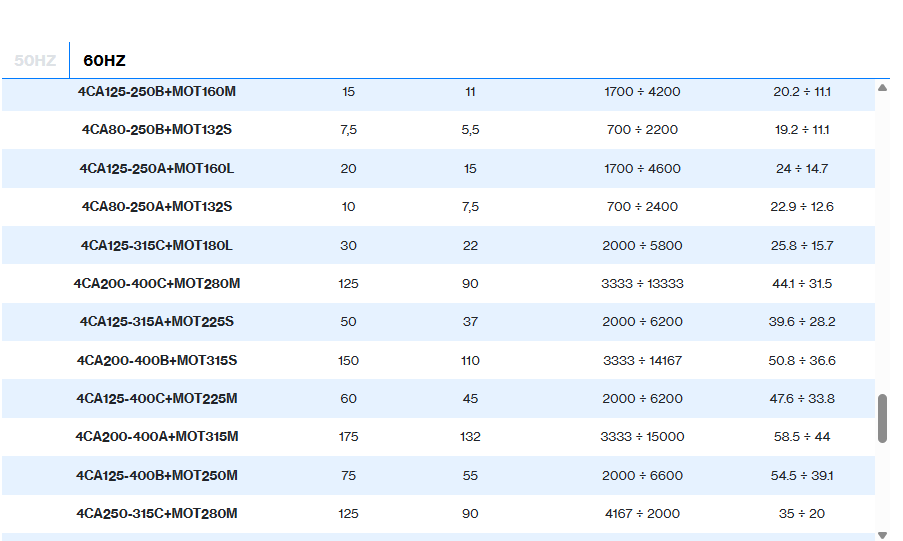Click the 58.5 ÷ 44 head value
This screenshot has width=903, height=541.
[802, 437]
